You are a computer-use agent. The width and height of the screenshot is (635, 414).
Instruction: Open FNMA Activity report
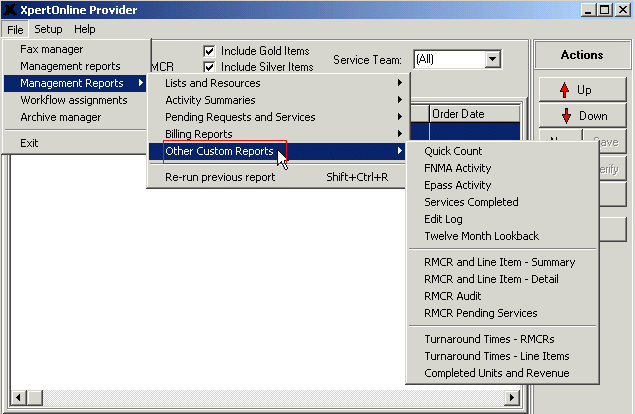[x=502, y=168]
